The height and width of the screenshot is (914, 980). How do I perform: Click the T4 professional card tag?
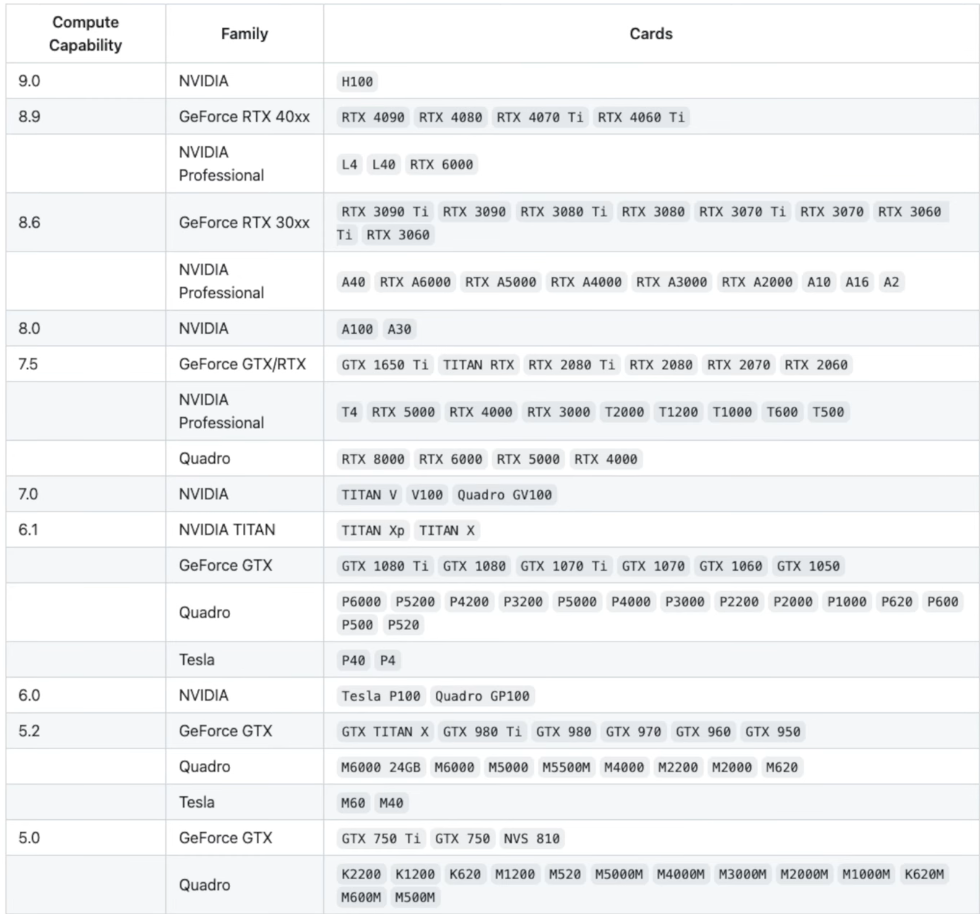coord(349,412)
